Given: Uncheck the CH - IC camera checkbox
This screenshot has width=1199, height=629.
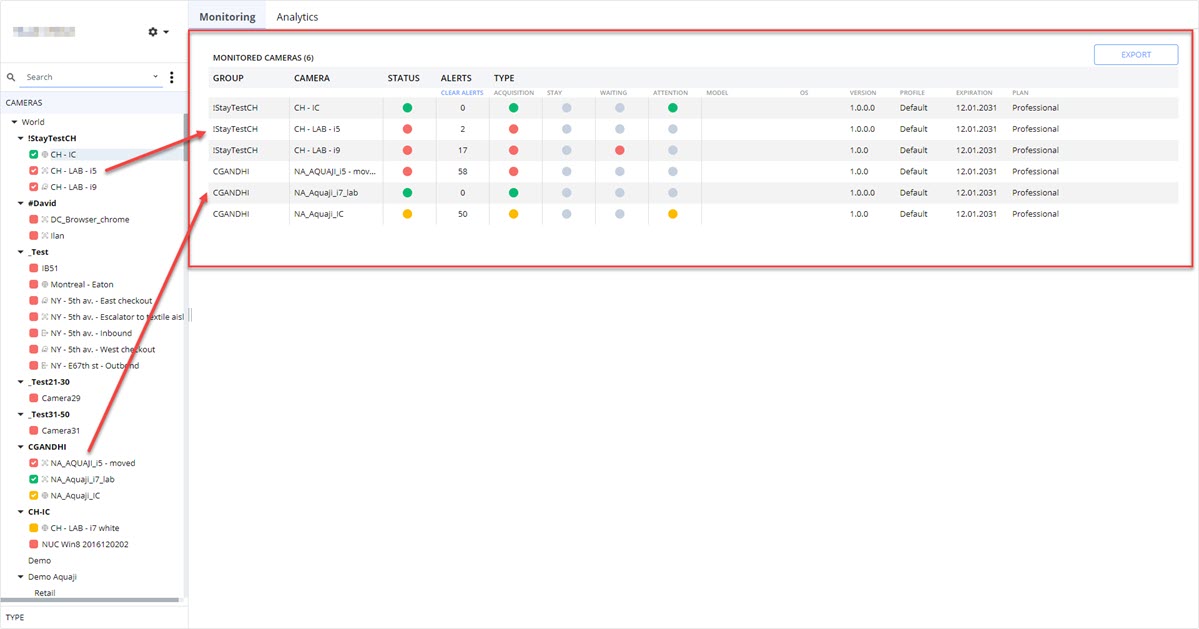Looking at the screenshot, I should tap(34, 154).
